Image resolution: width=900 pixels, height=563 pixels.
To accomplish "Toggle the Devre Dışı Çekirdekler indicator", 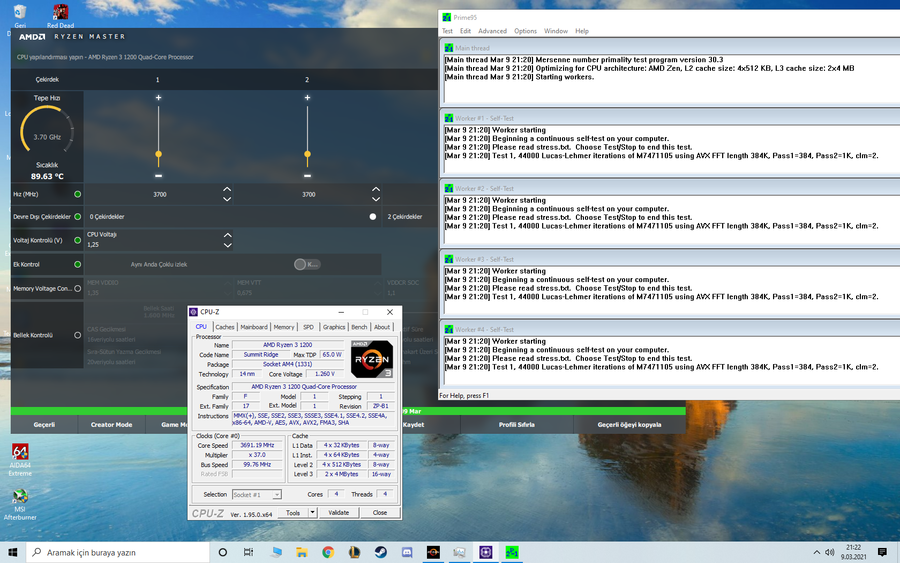I will 77,216.
